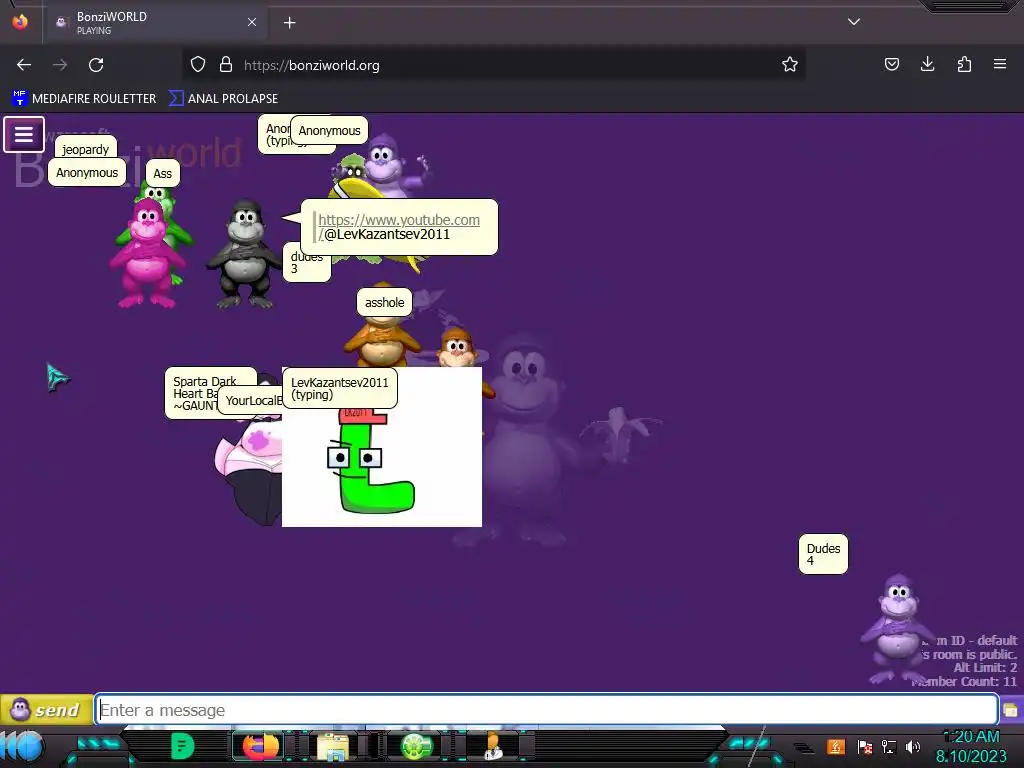This screenshot has width=1024, height=768.
Task: Open volume control in system tray
Action: pos(913,746)
